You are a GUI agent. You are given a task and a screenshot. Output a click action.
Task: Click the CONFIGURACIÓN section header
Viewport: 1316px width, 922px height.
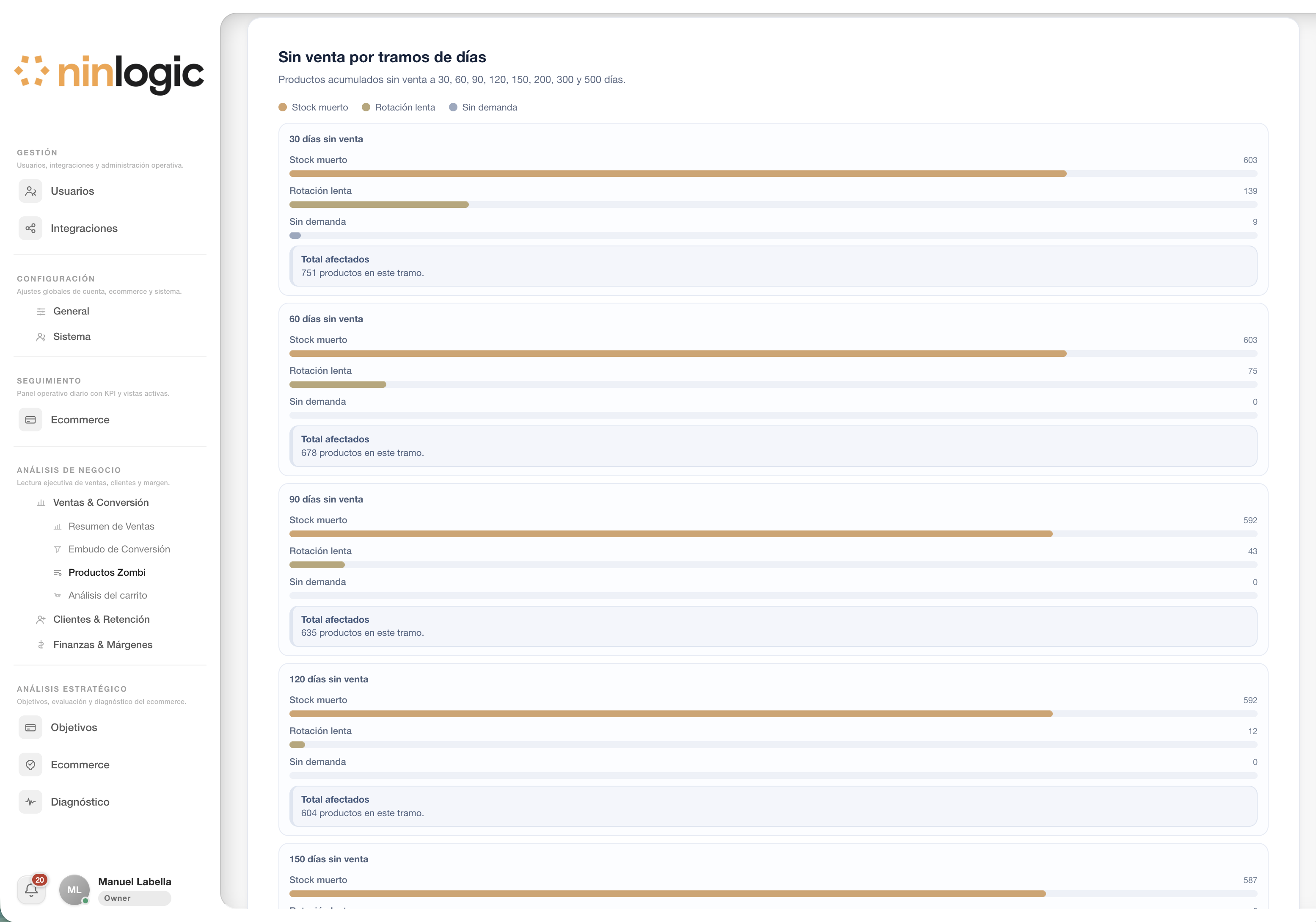pyautogui.click(x=55, y=279)
